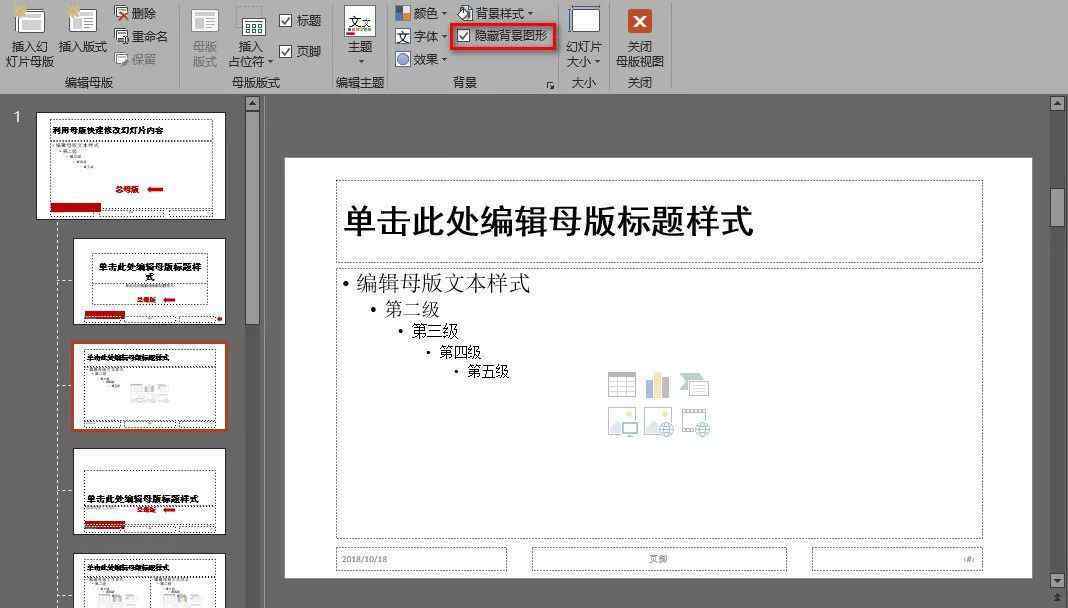
Task: Open the Colors (颜色) dropdown
Action: coord(421,13)
